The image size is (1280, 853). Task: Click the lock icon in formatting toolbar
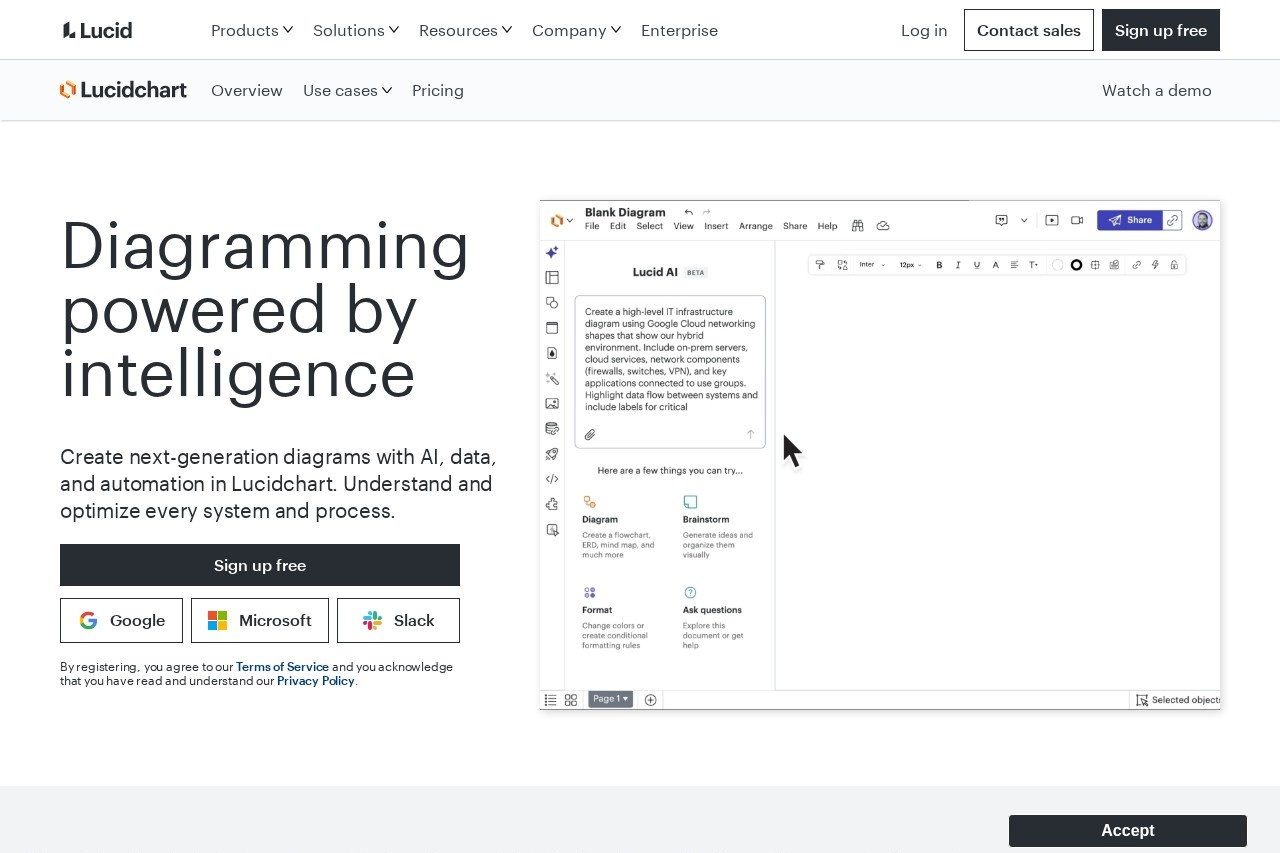coord(1173,264)
